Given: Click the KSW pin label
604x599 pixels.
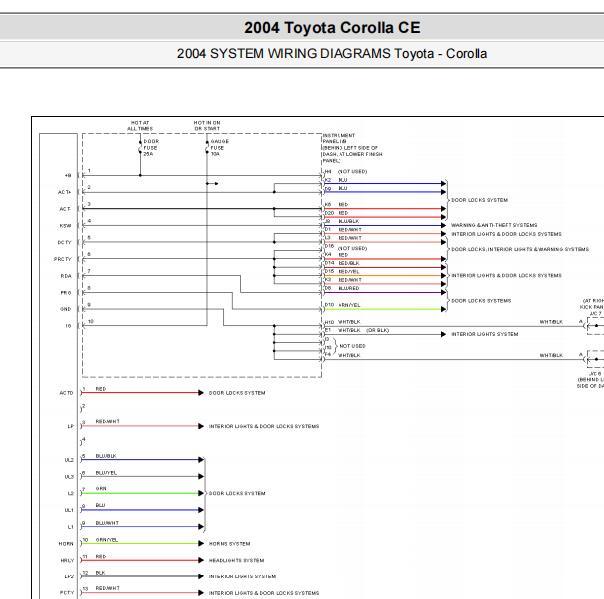Looking at the screenshot, I should pyautogui.click(x=65, y=226).
